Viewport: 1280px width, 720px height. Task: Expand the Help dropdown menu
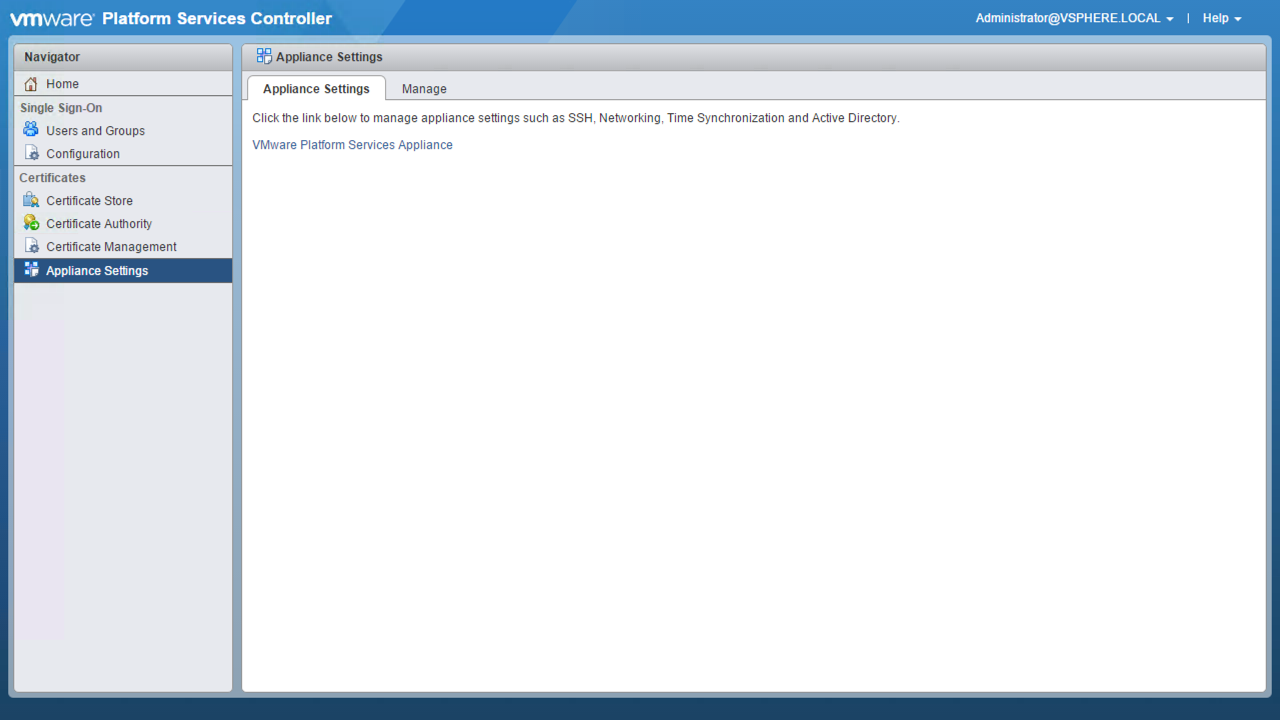click(1221, 18)
